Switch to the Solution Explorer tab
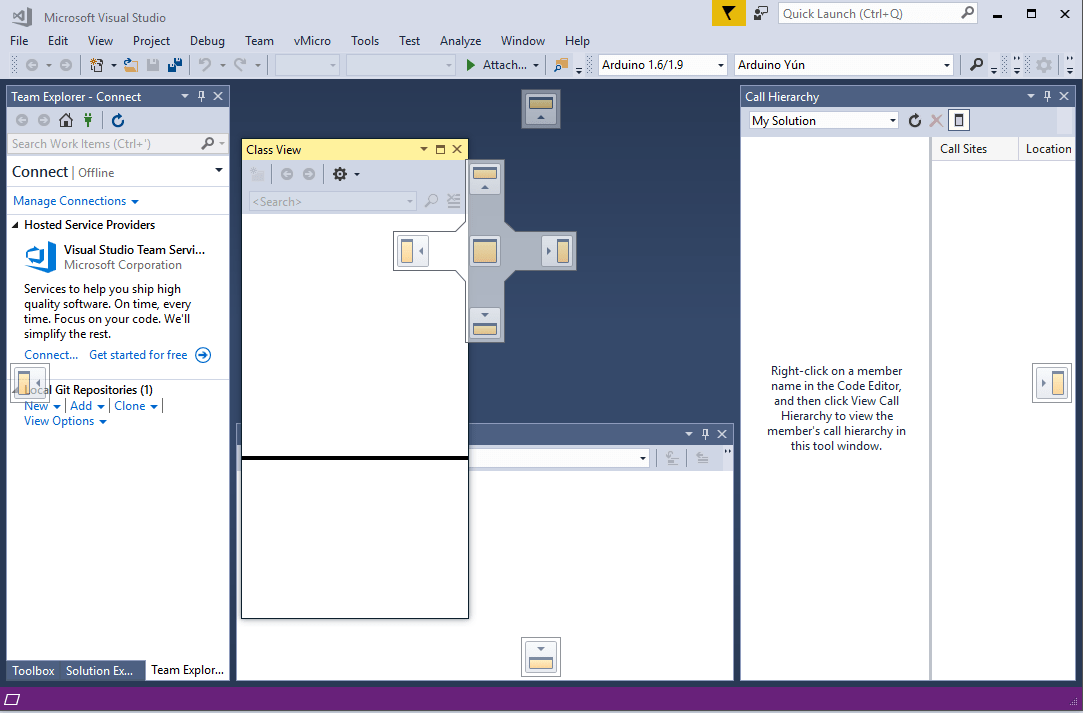This screenshot has width=1083, height=713. tap(99, 671)
